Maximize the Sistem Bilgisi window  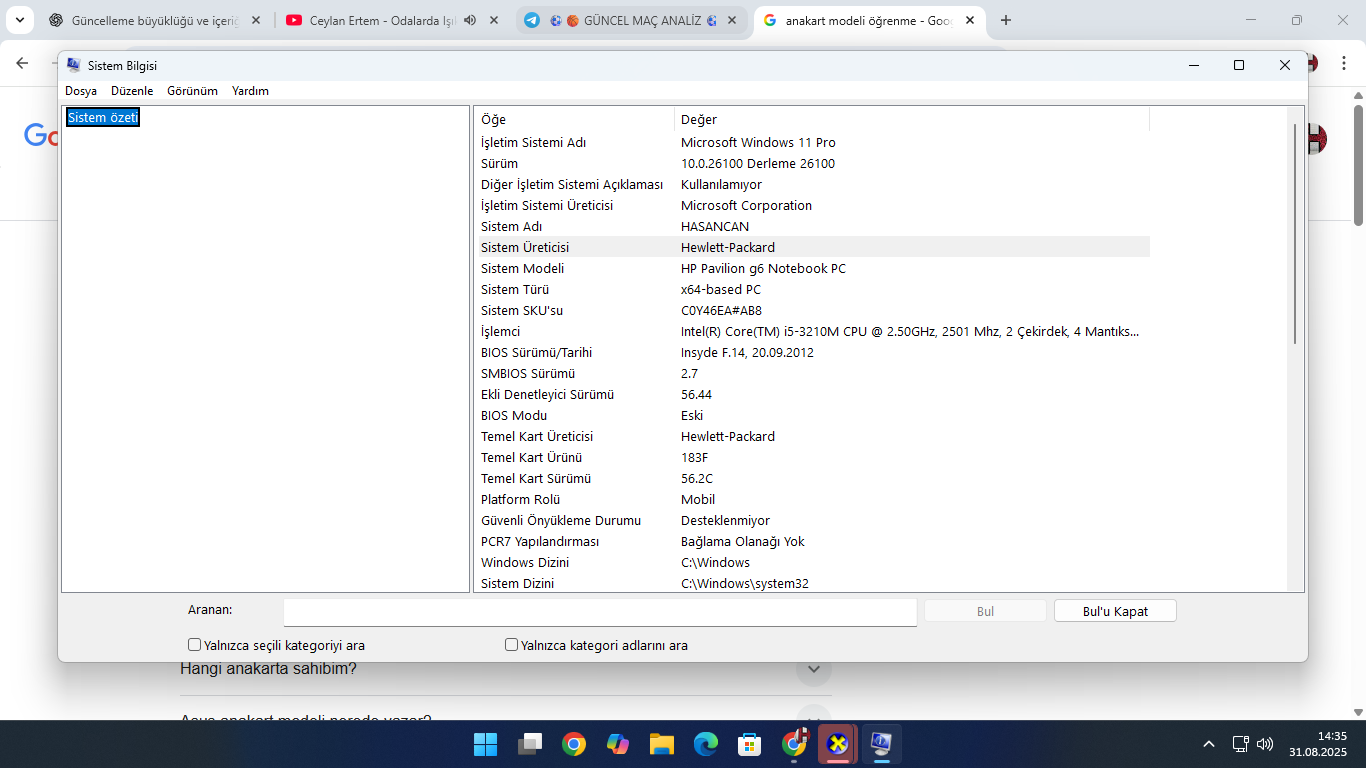pos(1239,65)
